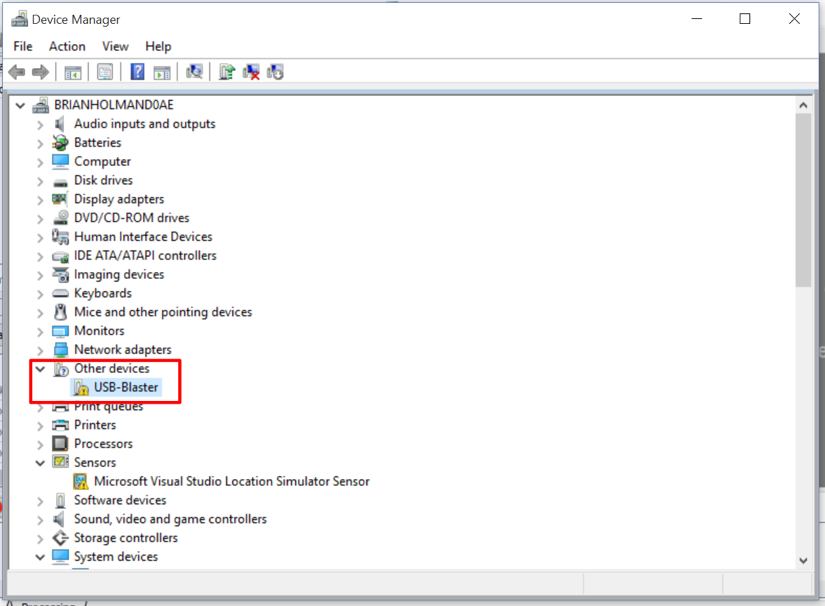Expand Sound, video and game controllers chevron
Image resolution: width=825 pixels, height=606 pixels.
[x=40, y=520]
